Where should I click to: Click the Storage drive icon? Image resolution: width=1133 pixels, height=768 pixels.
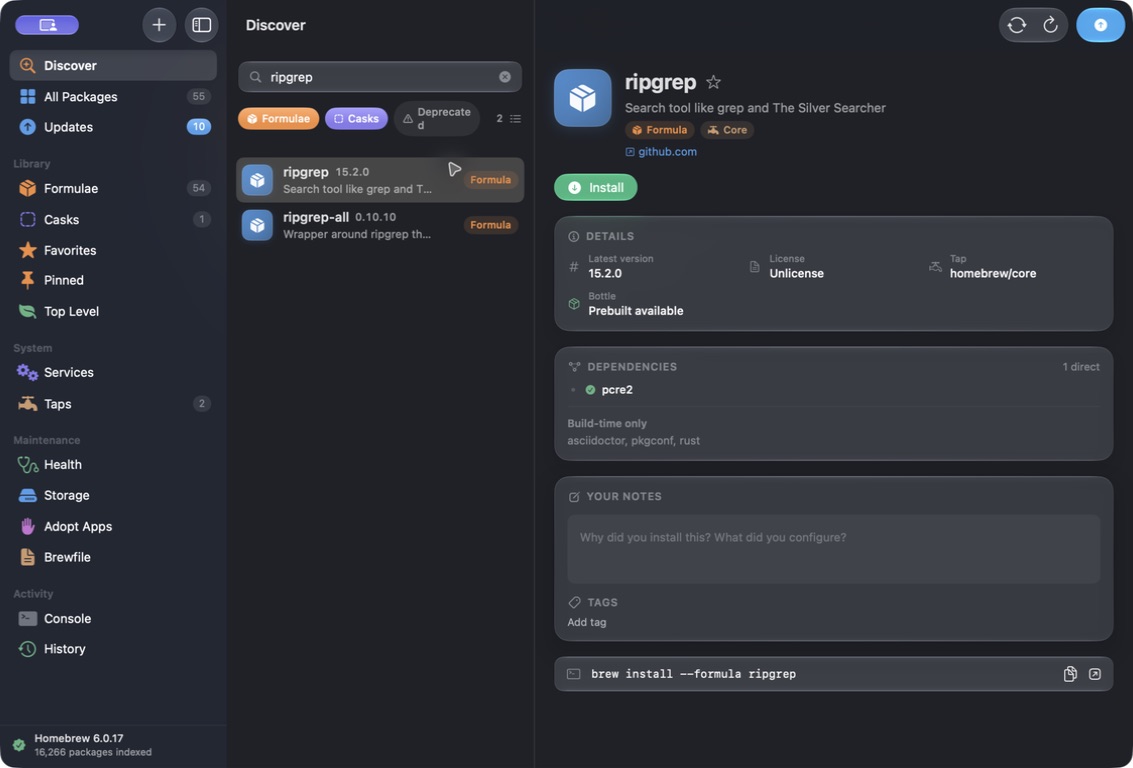tap(27, 496)
